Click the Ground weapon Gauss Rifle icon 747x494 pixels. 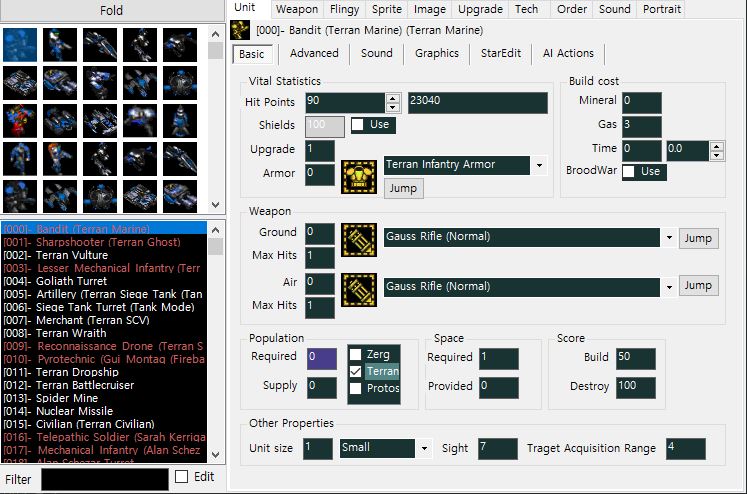(x=359, y=240)
